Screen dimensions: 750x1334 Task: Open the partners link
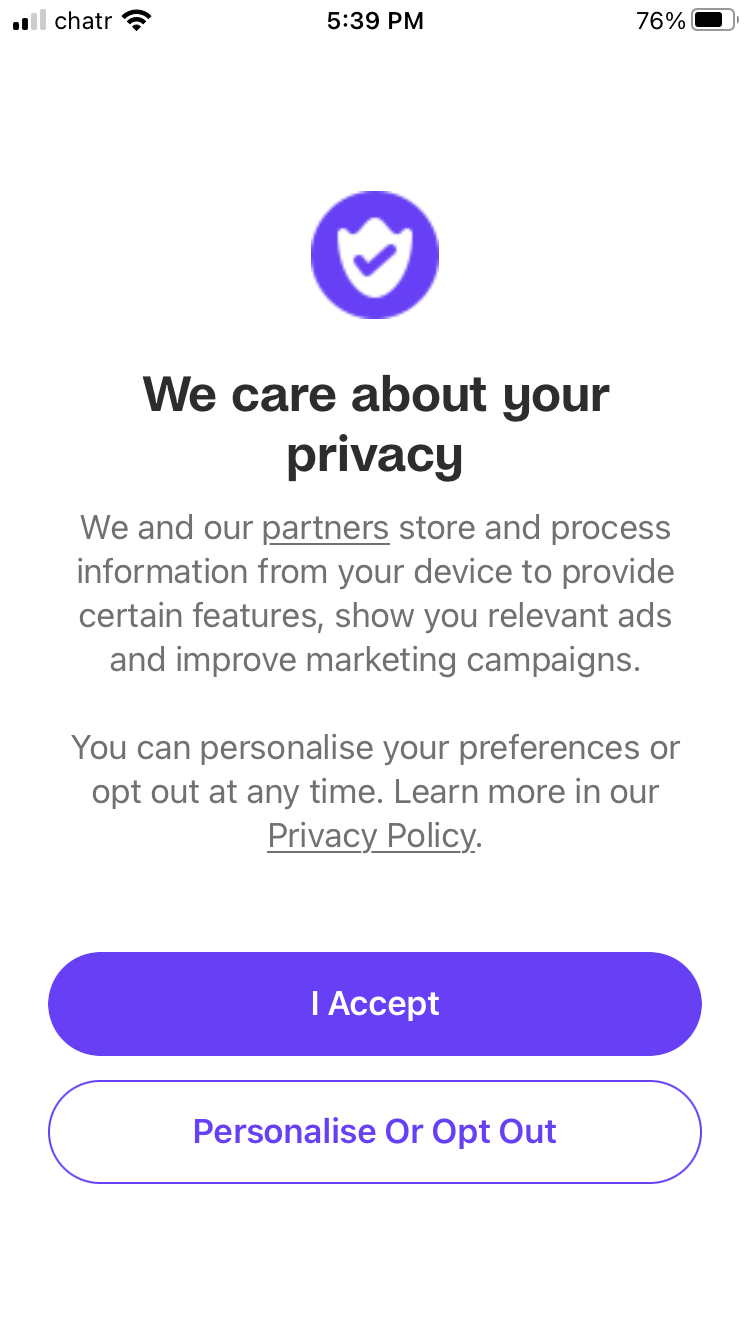[x=325, y=528]
